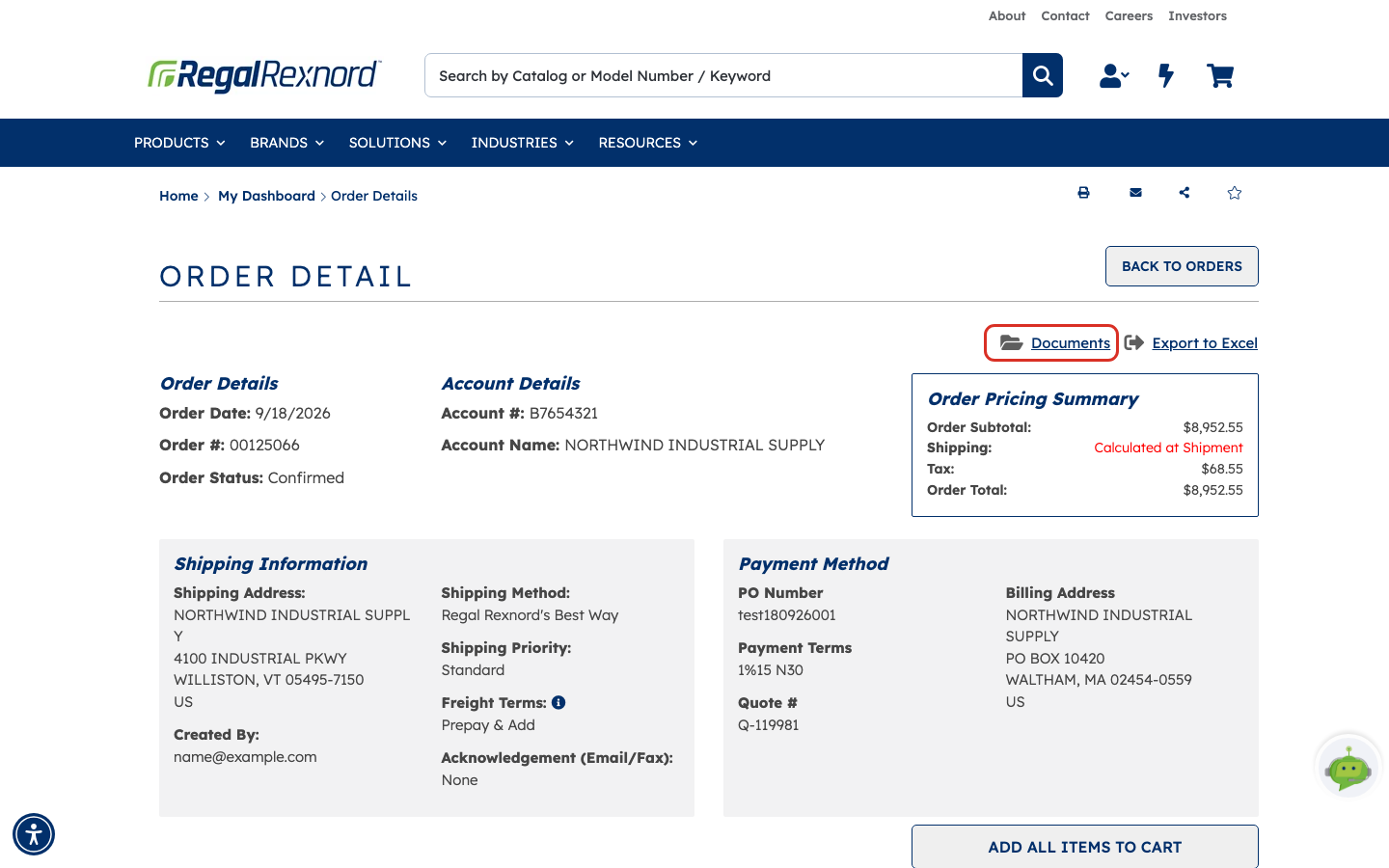This screenshot has width=1389, height=868.
Task: Expand the SOLUTIONS menu
Action: tap(397, 143)
